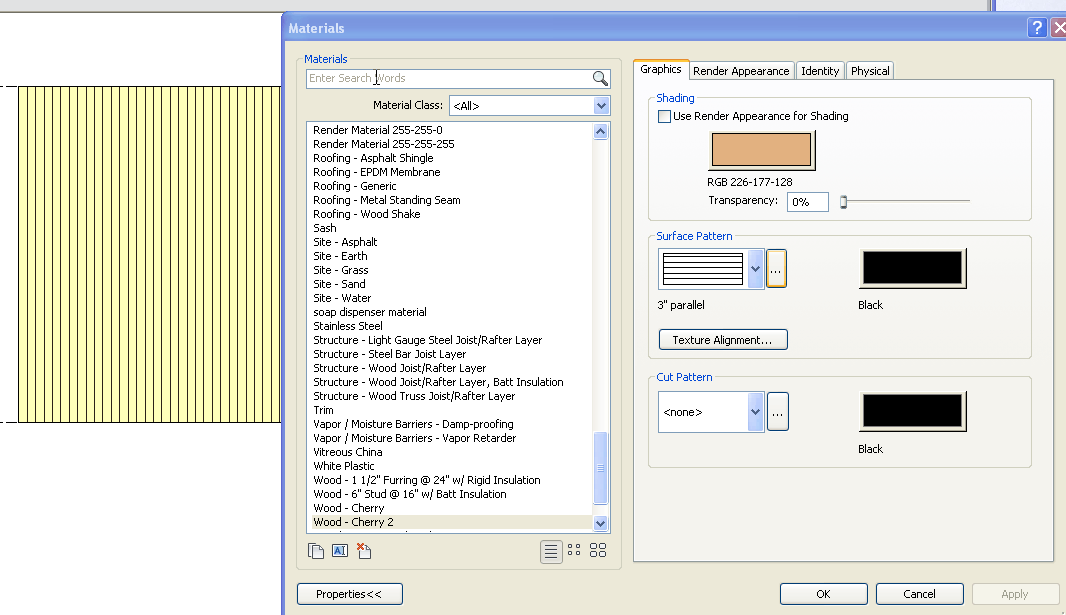The height and width of the screenshot is (615, 1066).
Task: Click the Enter Search Words field
Action: click(450, 79)
